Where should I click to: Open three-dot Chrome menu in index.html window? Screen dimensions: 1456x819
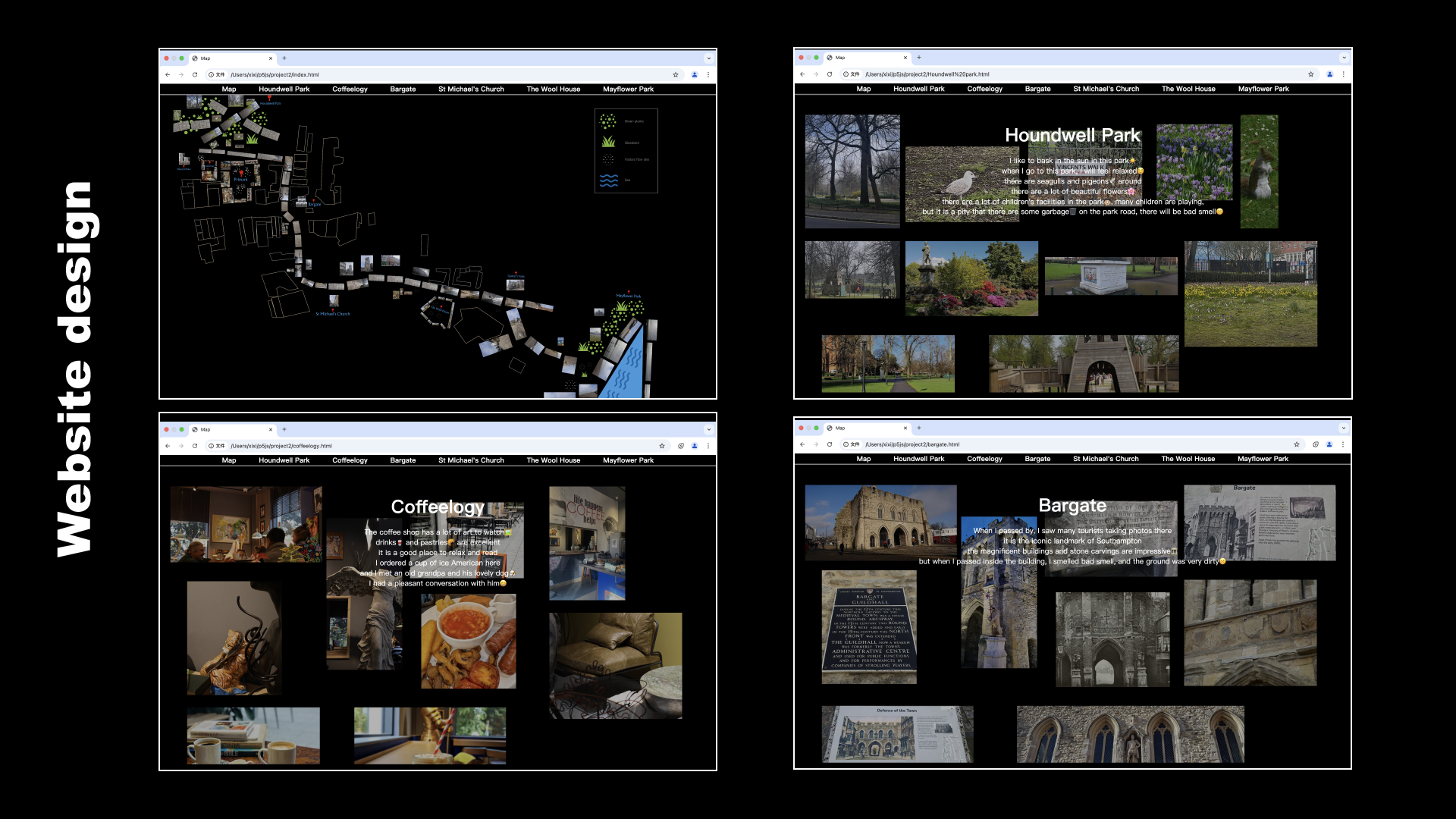pyautogui.click(x=708, y=75)
